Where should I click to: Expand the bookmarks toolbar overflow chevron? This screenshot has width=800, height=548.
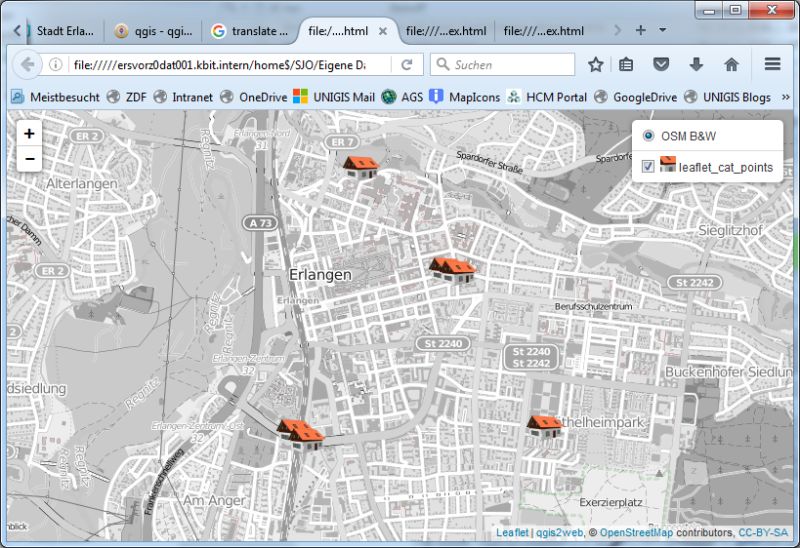785,97
